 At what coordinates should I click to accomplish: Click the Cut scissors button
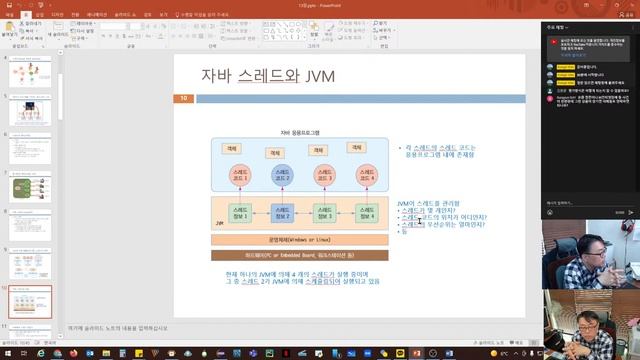pos(30,24)
